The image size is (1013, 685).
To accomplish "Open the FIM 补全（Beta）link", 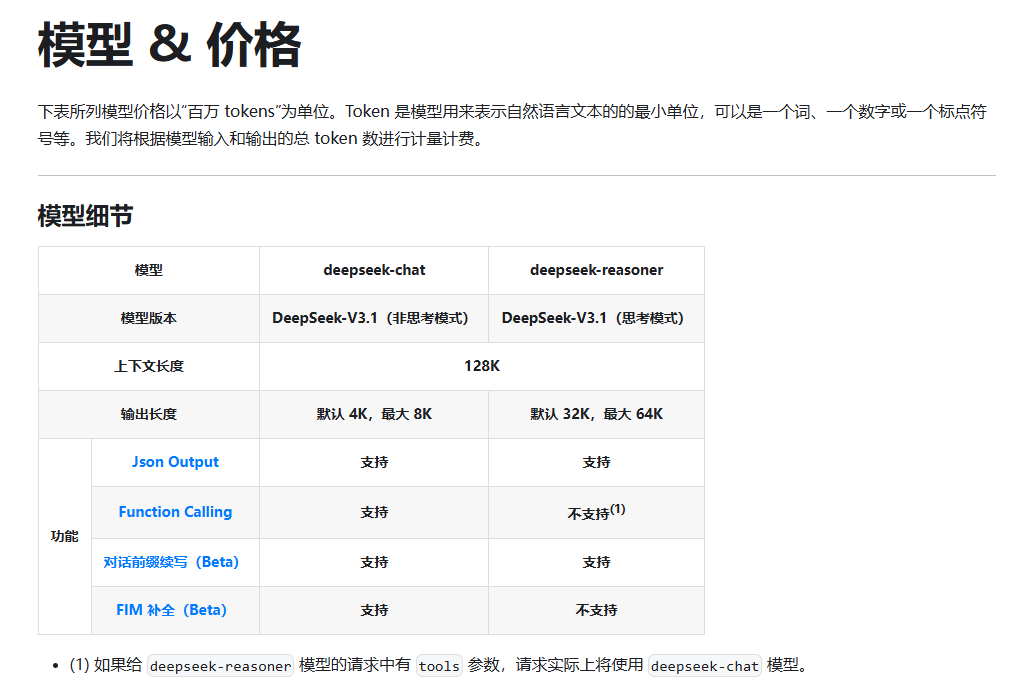I will 171,610.
